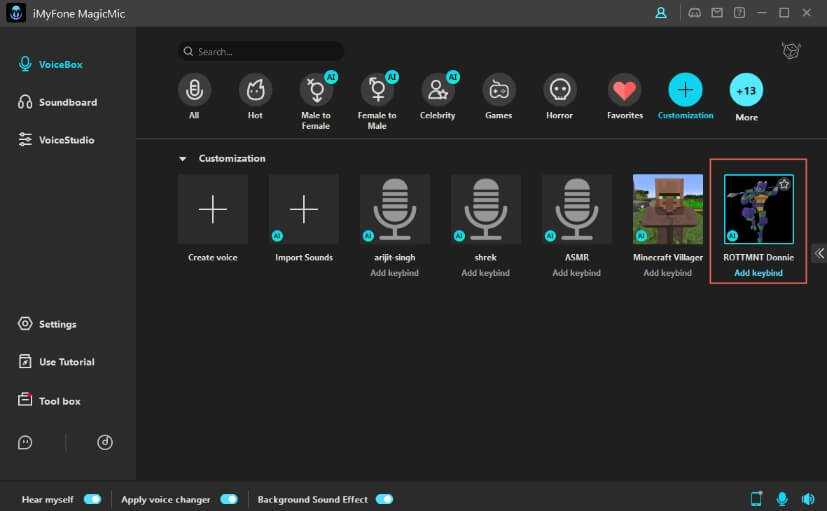Add keybind for ASMR voice
The width and height of the screenshot is (827, 511).
pos(576,273)
